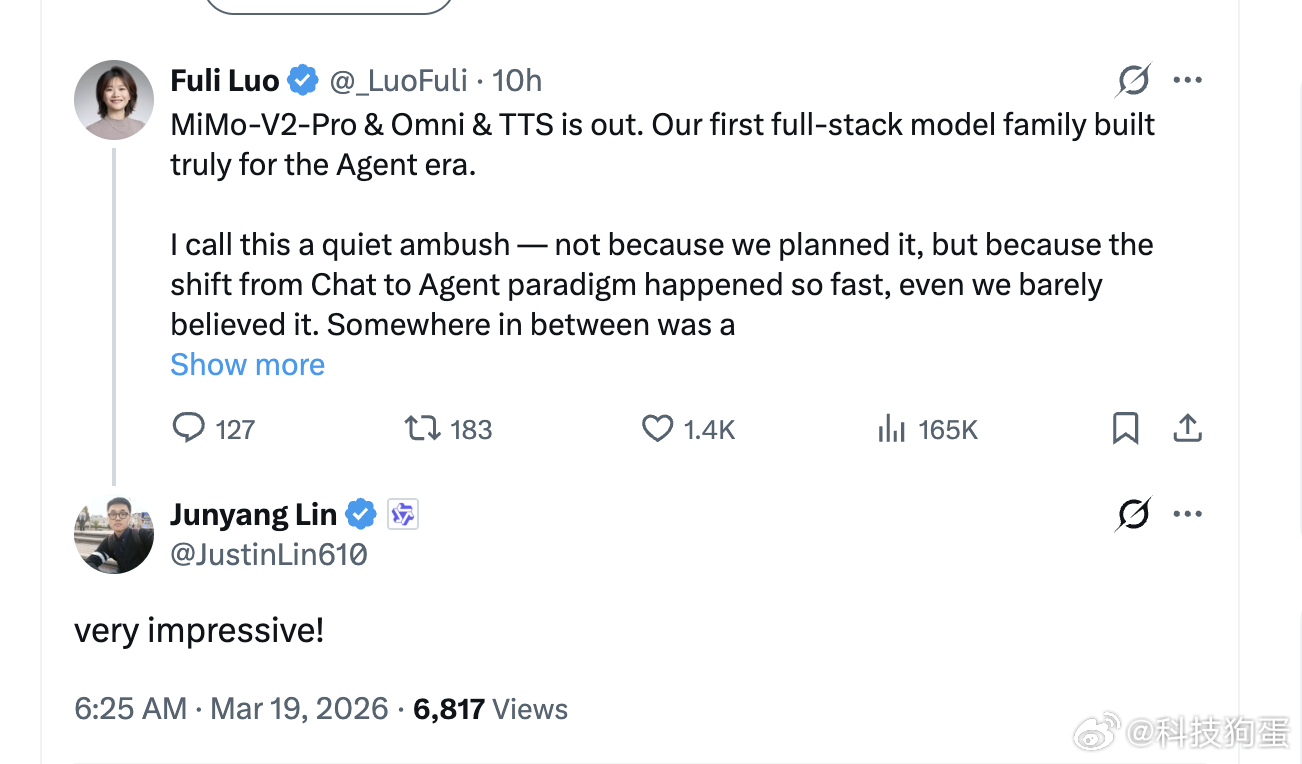Open view analytics showing 165K
The image size is (1302, 764).
tap(892, 429)
